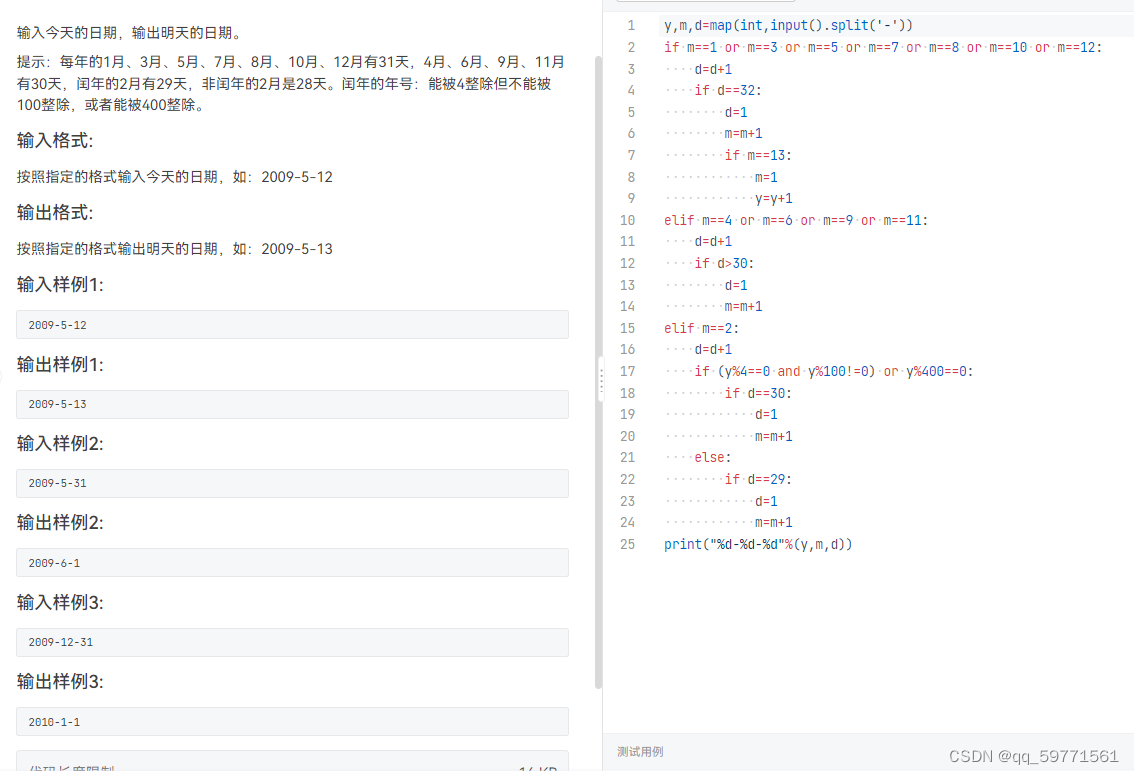This screenshot has width=1134, height=774.
Task: Click the sample input field showing 2009-5-31
Action: coord(291,483)
